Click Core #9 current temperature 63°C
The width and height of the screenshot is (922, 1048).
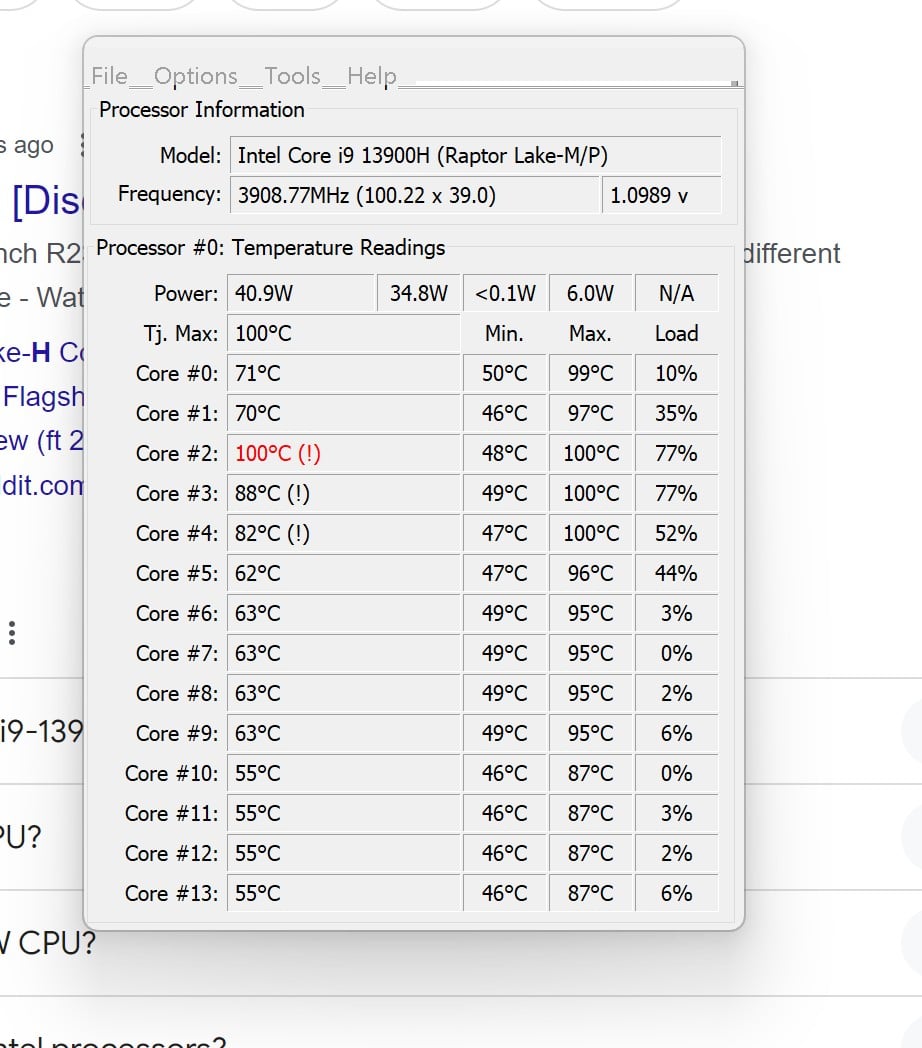[x=344, y=734]
